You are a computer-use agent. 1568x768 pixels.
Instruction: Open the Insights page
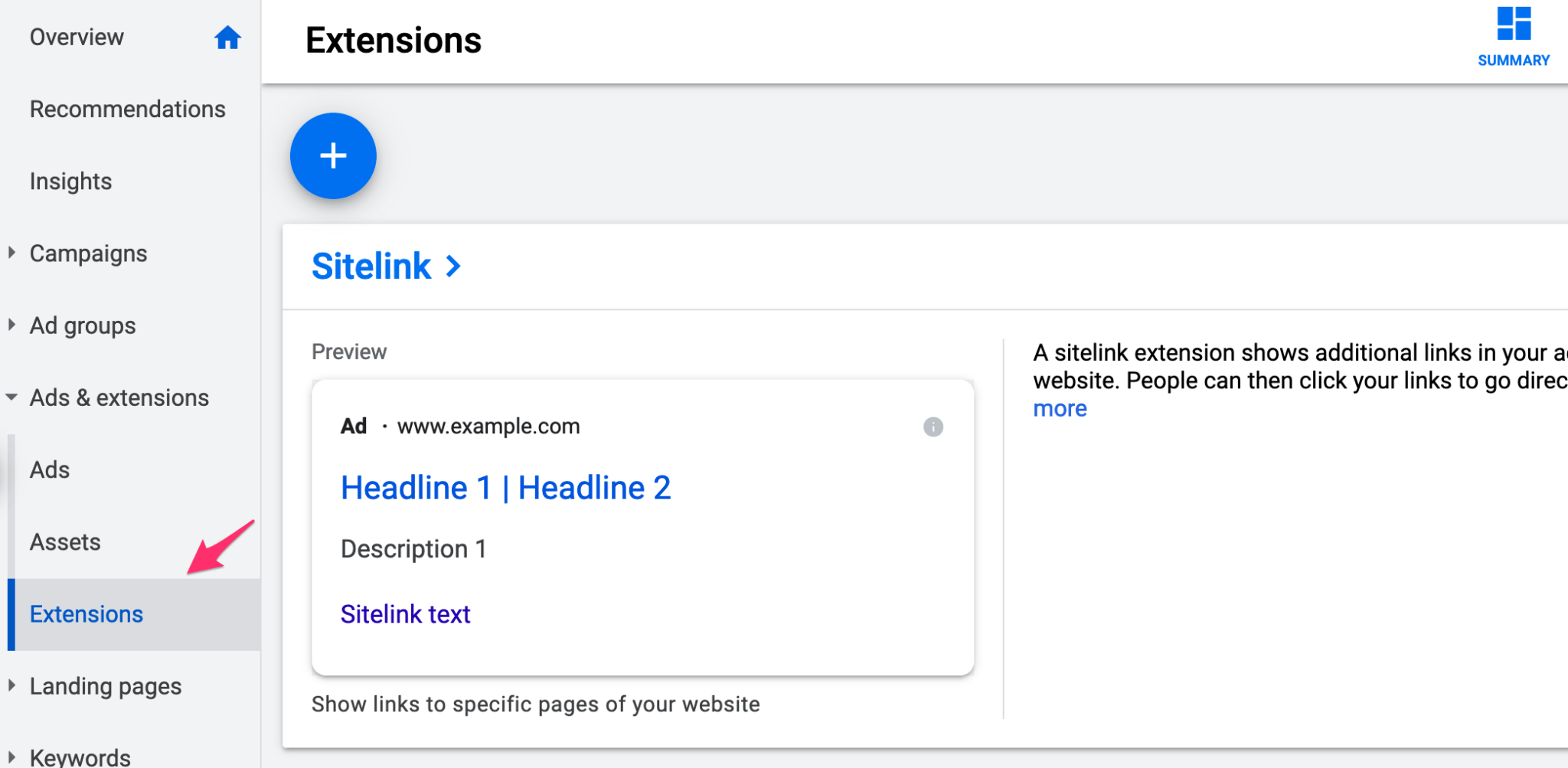70,181
